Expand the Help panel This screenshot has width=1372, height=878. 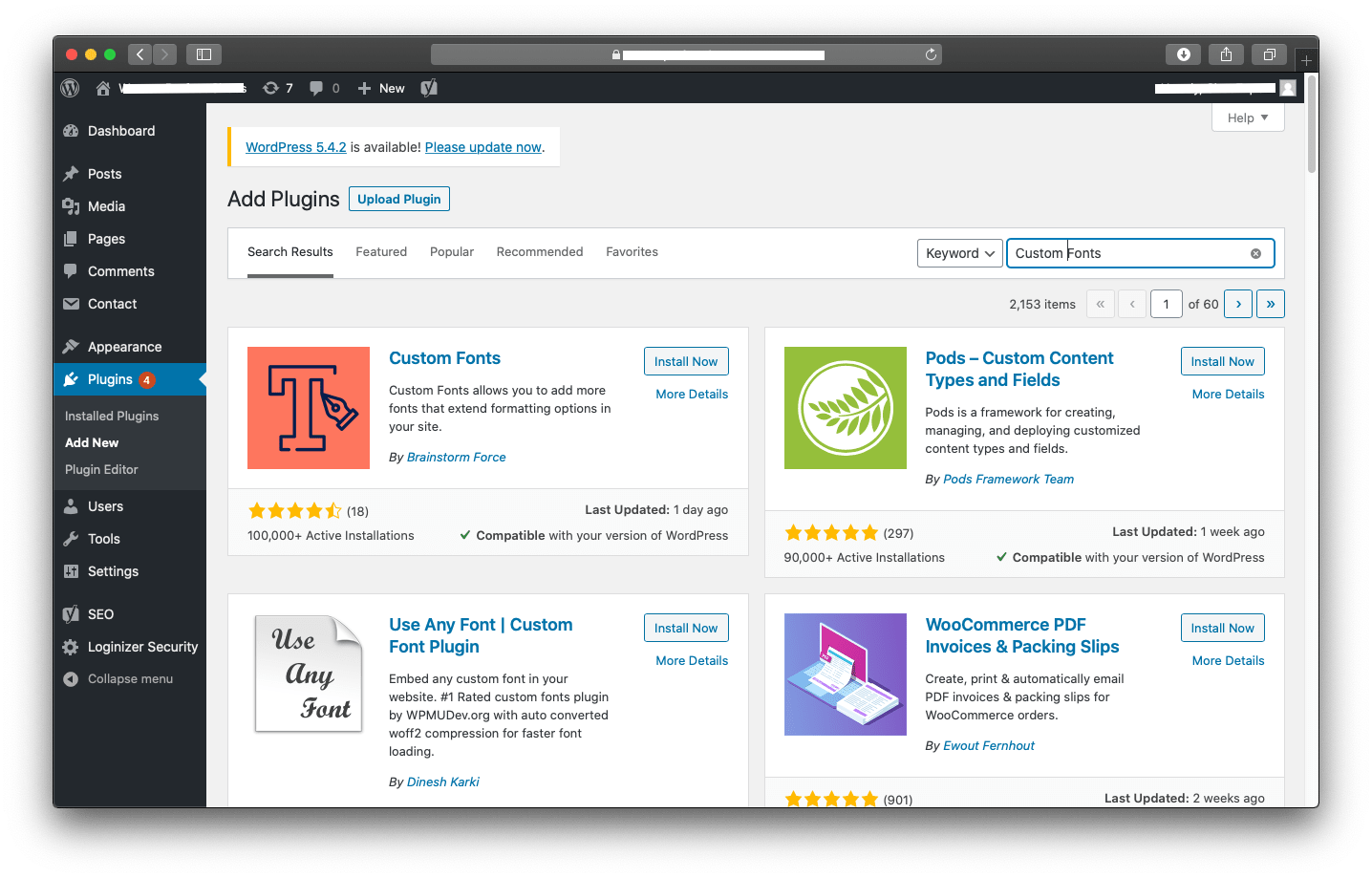coord(1248,118)
